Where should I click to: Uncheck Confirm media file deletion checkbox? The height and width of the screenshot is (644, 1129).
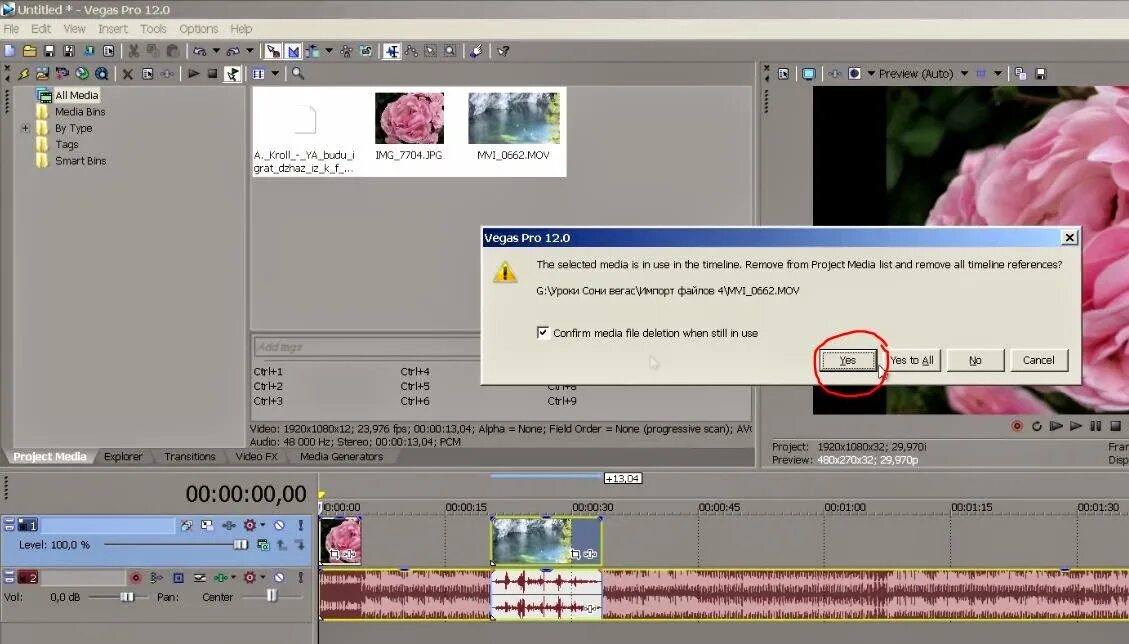coord(543,332)
